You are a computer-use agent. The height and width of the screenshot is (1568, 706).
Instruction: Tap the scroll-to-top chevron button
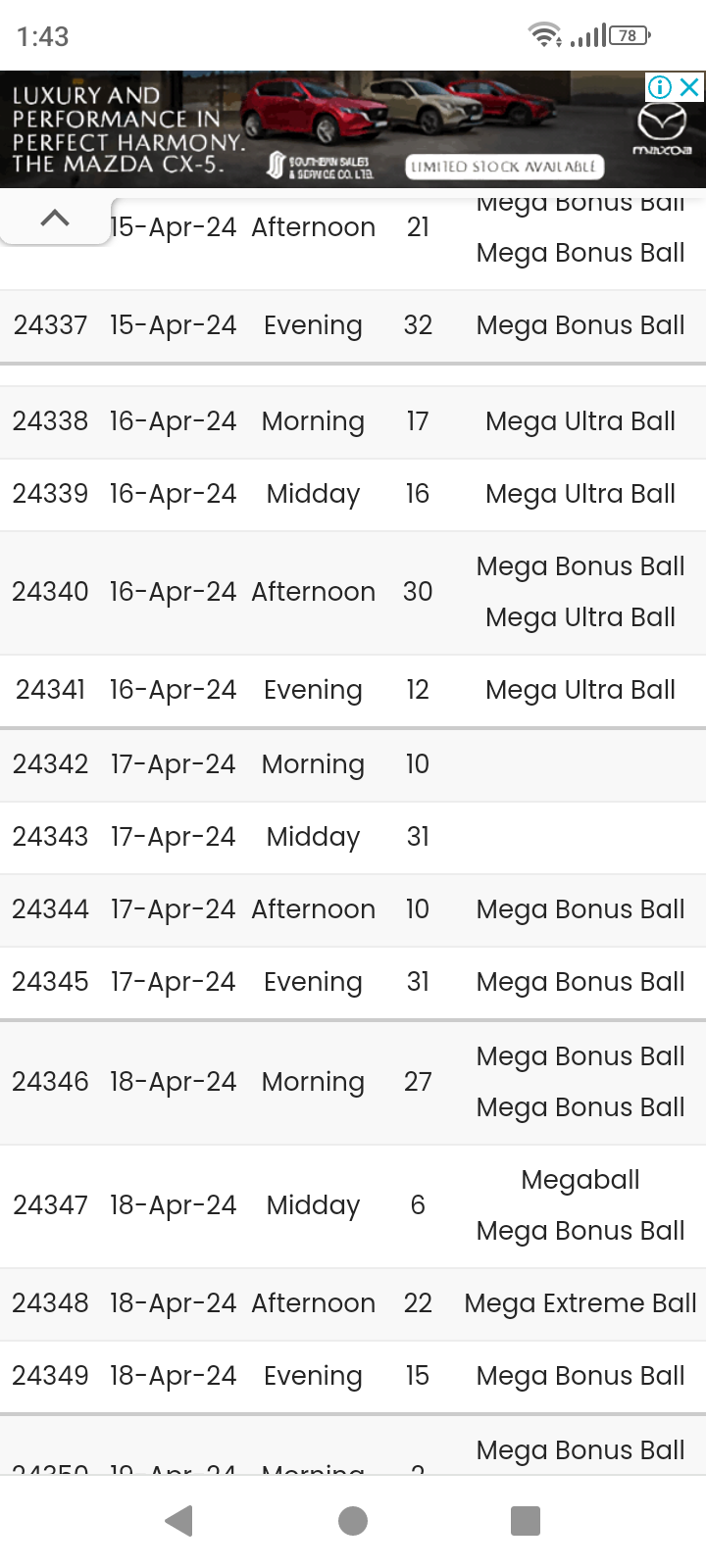tap(55, 218)
